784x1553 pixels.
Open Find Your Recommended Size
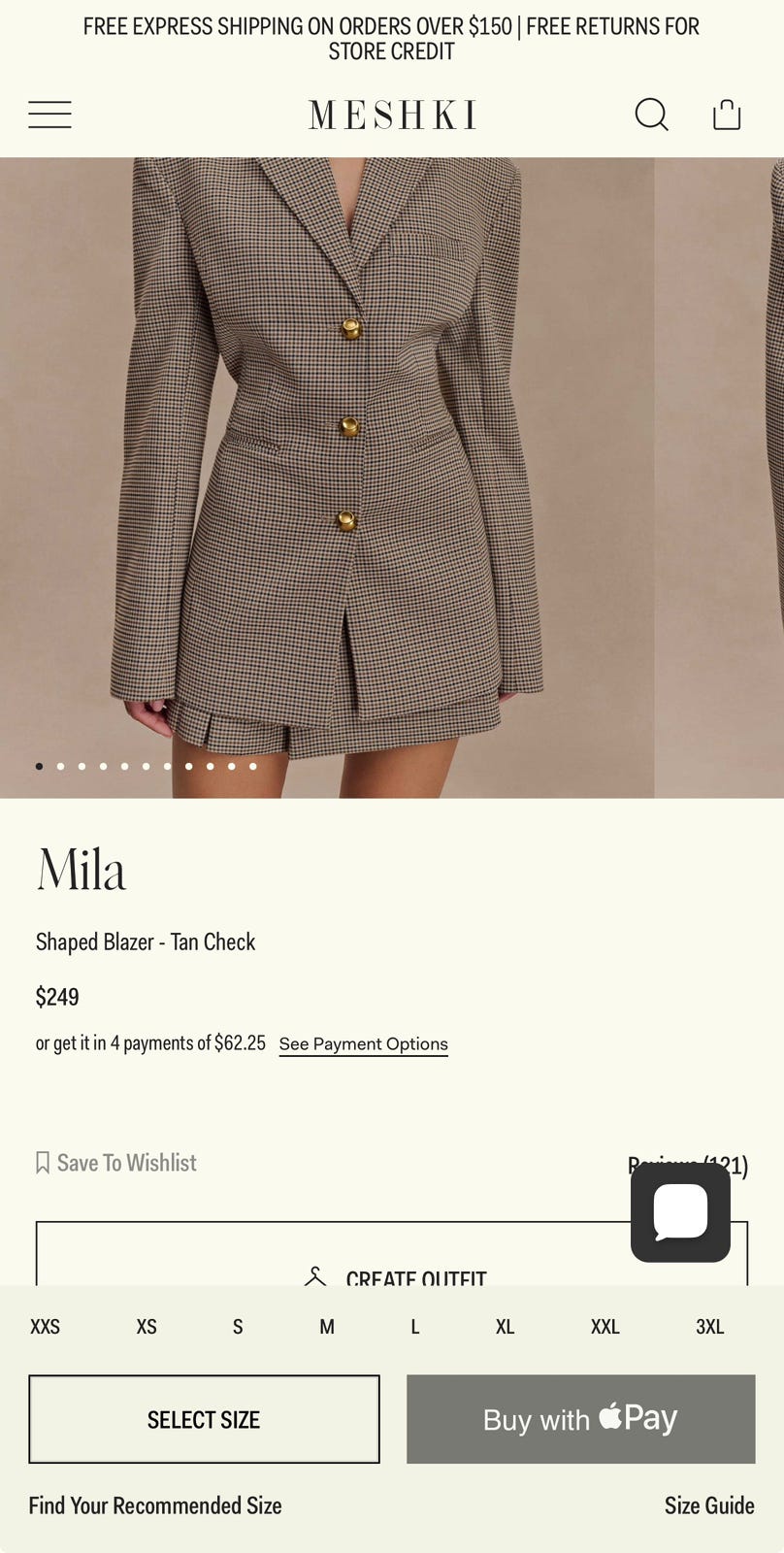click(155, 1505)
